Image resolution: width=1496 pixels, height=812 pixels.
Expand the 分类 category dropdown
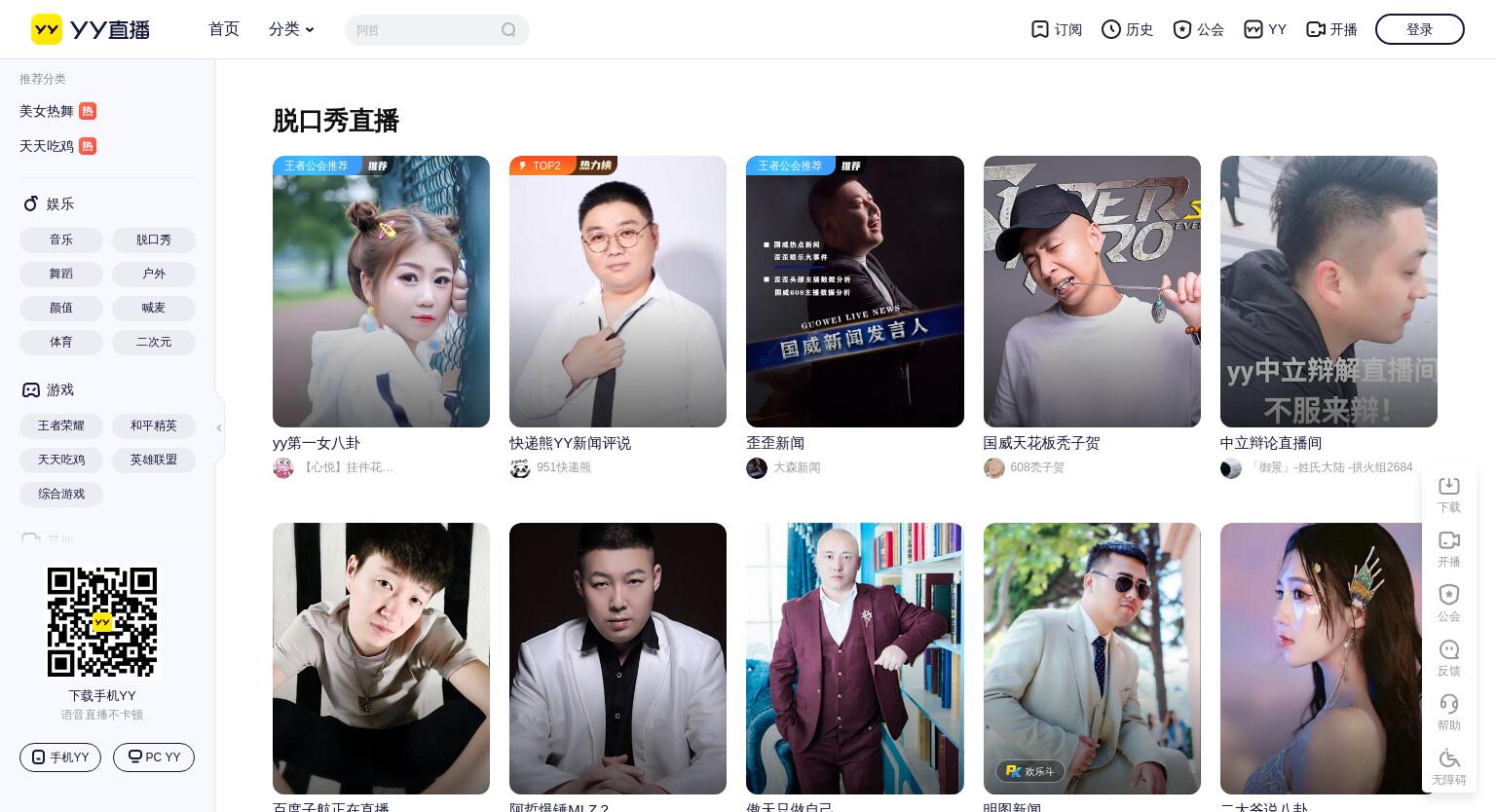291,29
